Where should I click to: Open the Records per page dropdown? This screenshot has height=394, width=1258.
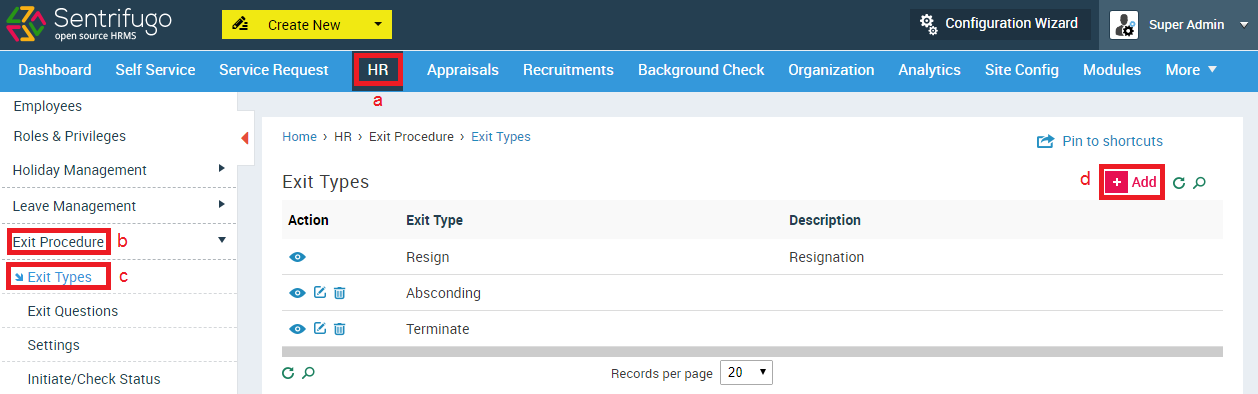[x=746, y=372]
